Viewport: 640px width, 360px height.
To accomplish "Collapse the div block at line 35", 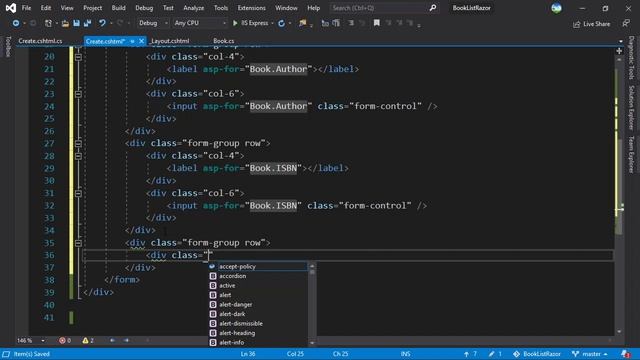I will point(78,243).
